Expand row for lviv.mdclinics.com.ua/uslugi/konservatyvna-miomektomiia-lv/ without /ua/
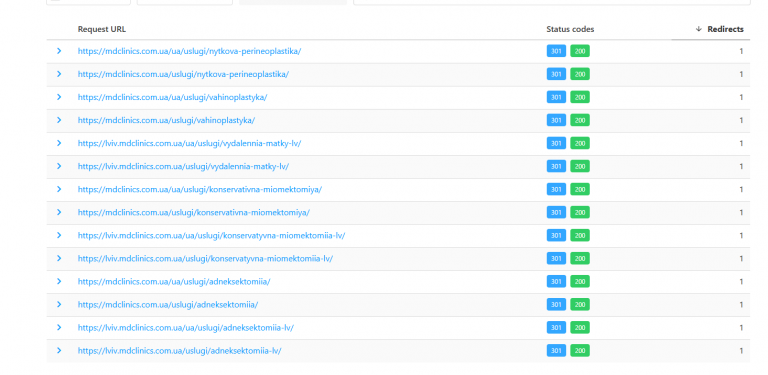Viewport: 768px width, 375px height. click(x=59, y=258)
